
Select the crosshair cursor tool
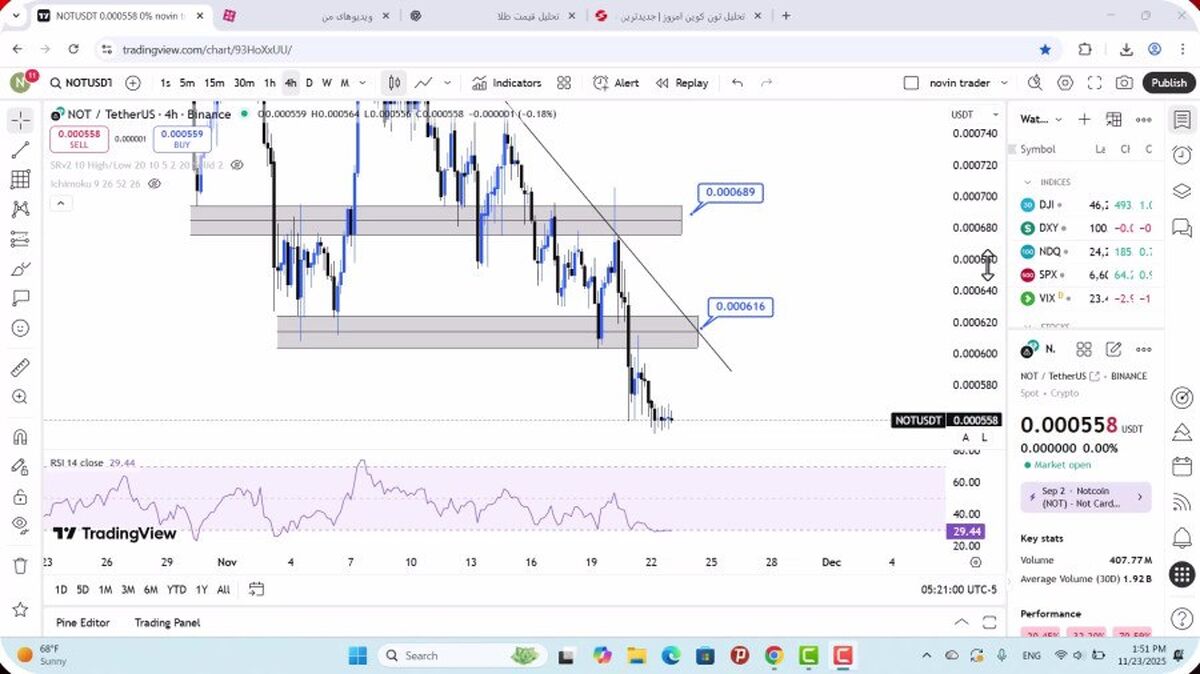[x=20, y=121]
